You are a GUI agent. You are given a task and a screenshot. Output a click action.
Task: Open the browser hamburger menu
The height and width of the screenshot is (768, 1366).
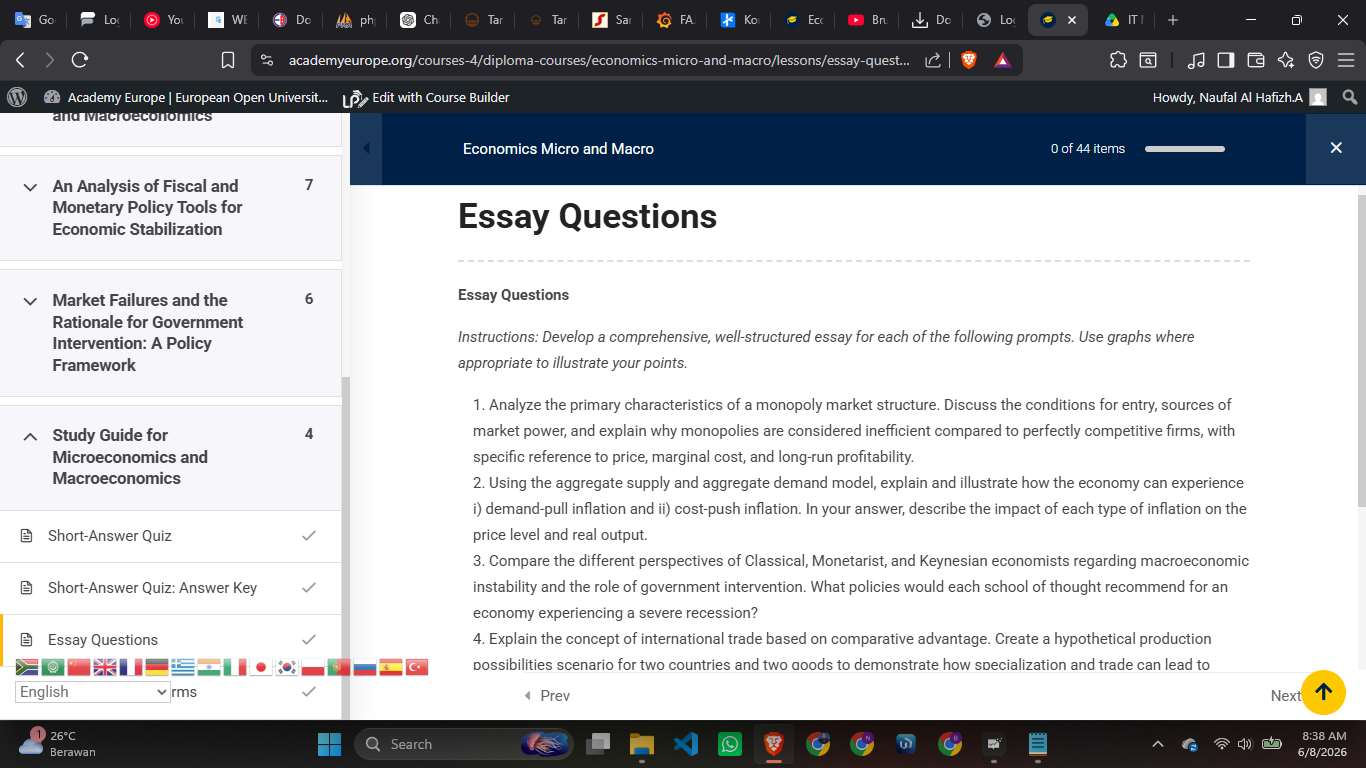click(1346, 60)
